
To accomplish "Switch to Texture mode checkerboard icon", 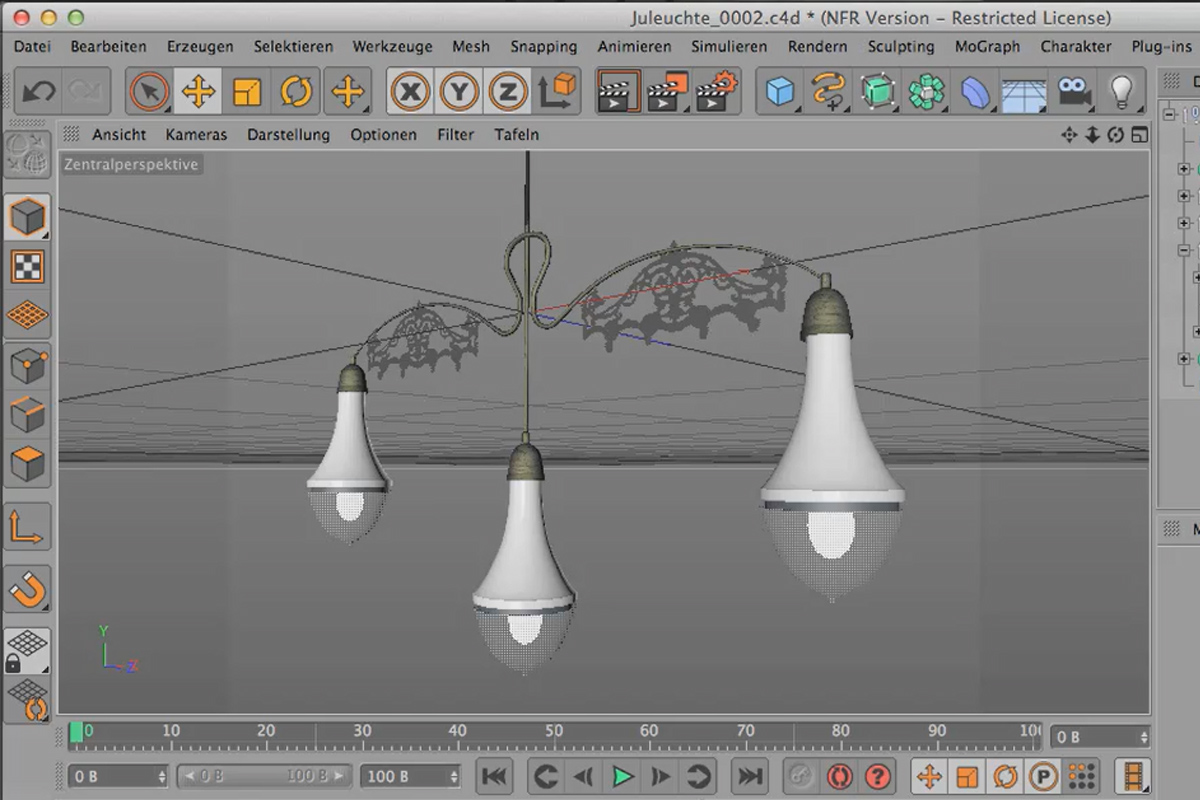I will point(27,266).
